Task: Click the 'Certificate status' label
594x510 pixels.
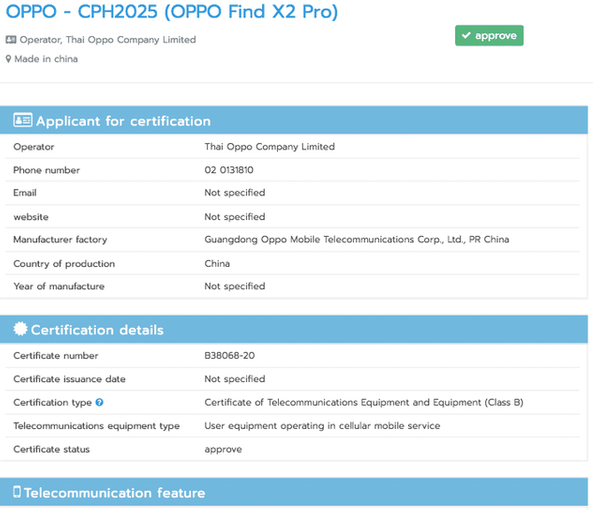Action: click(x=52, y=449)
